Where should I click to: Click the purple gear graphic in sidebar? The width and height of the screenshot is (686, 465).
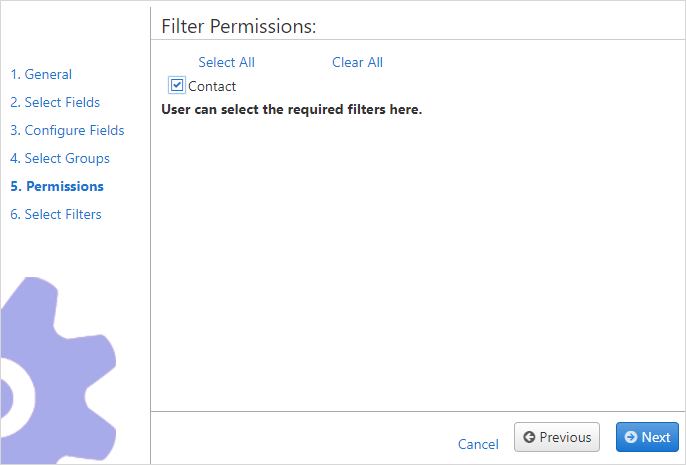click(58, 370)
